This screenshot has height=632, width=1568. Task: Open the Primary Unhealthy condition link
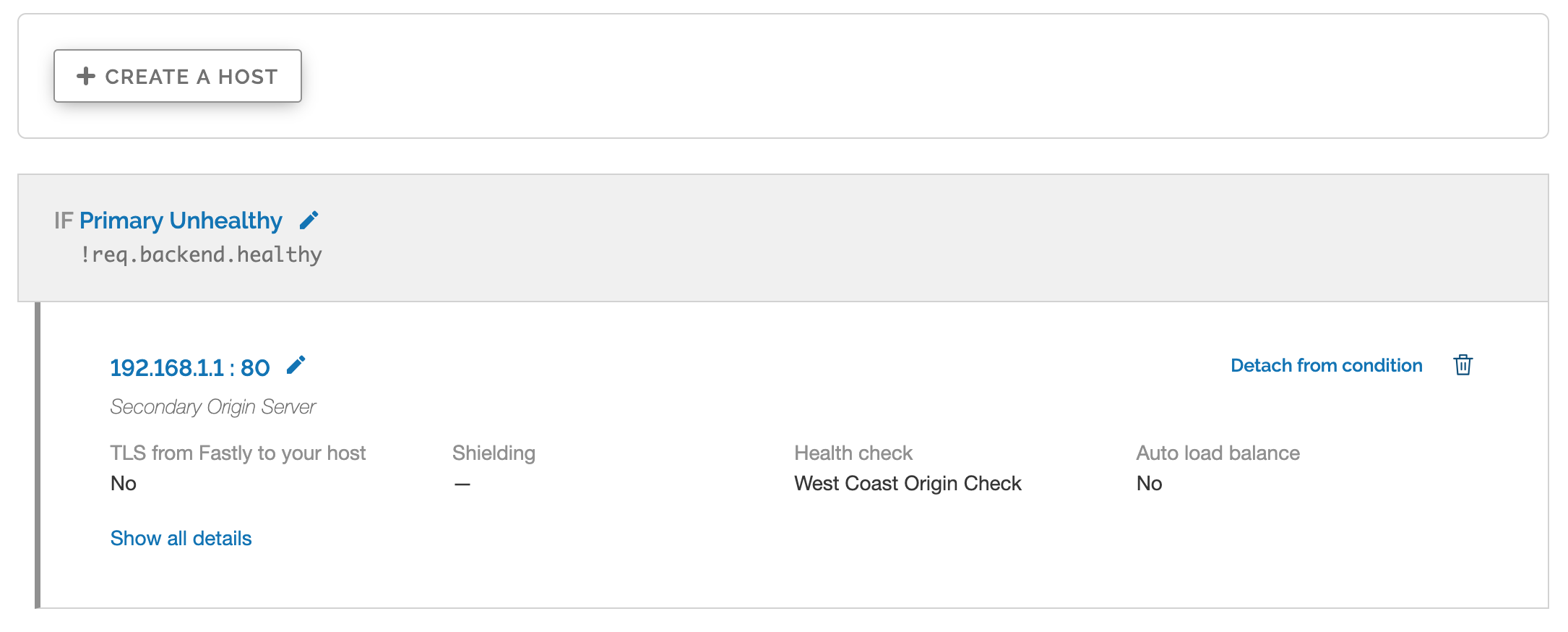[x=181, y=221]
